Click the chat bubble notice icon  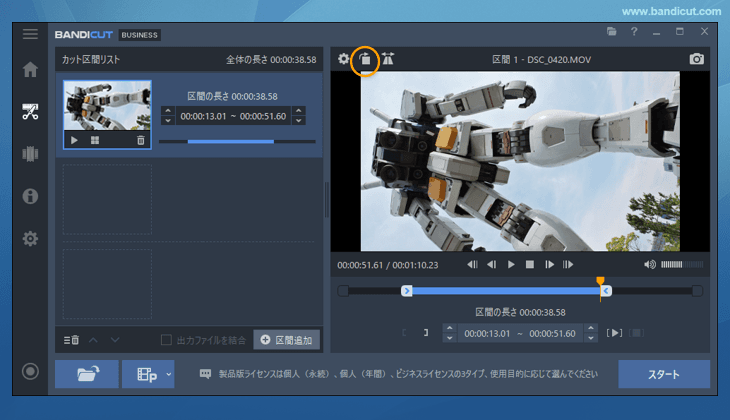[x=205, y=374]
